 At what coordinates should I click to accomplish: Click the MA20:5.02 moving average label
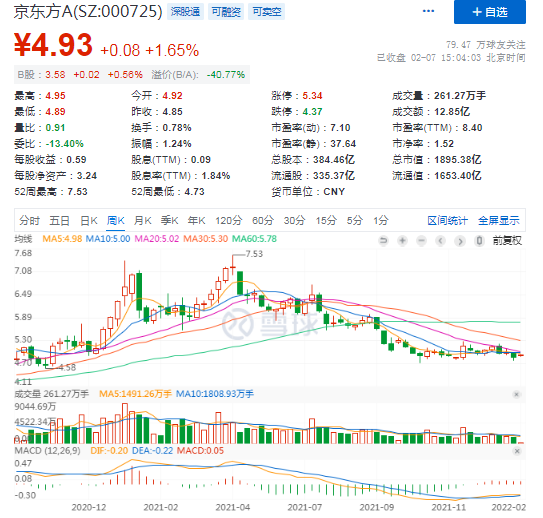tap(157, 239)
